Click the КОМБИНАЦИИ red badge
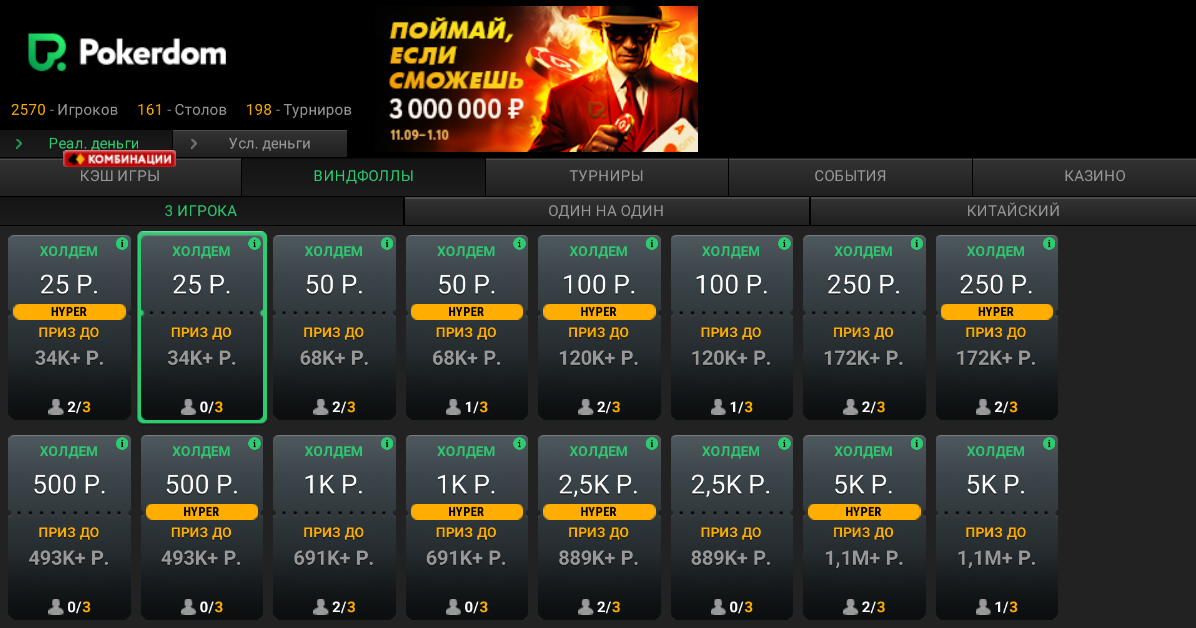The width and height of the screenshot is (1196, 628). tap(120, 159)
